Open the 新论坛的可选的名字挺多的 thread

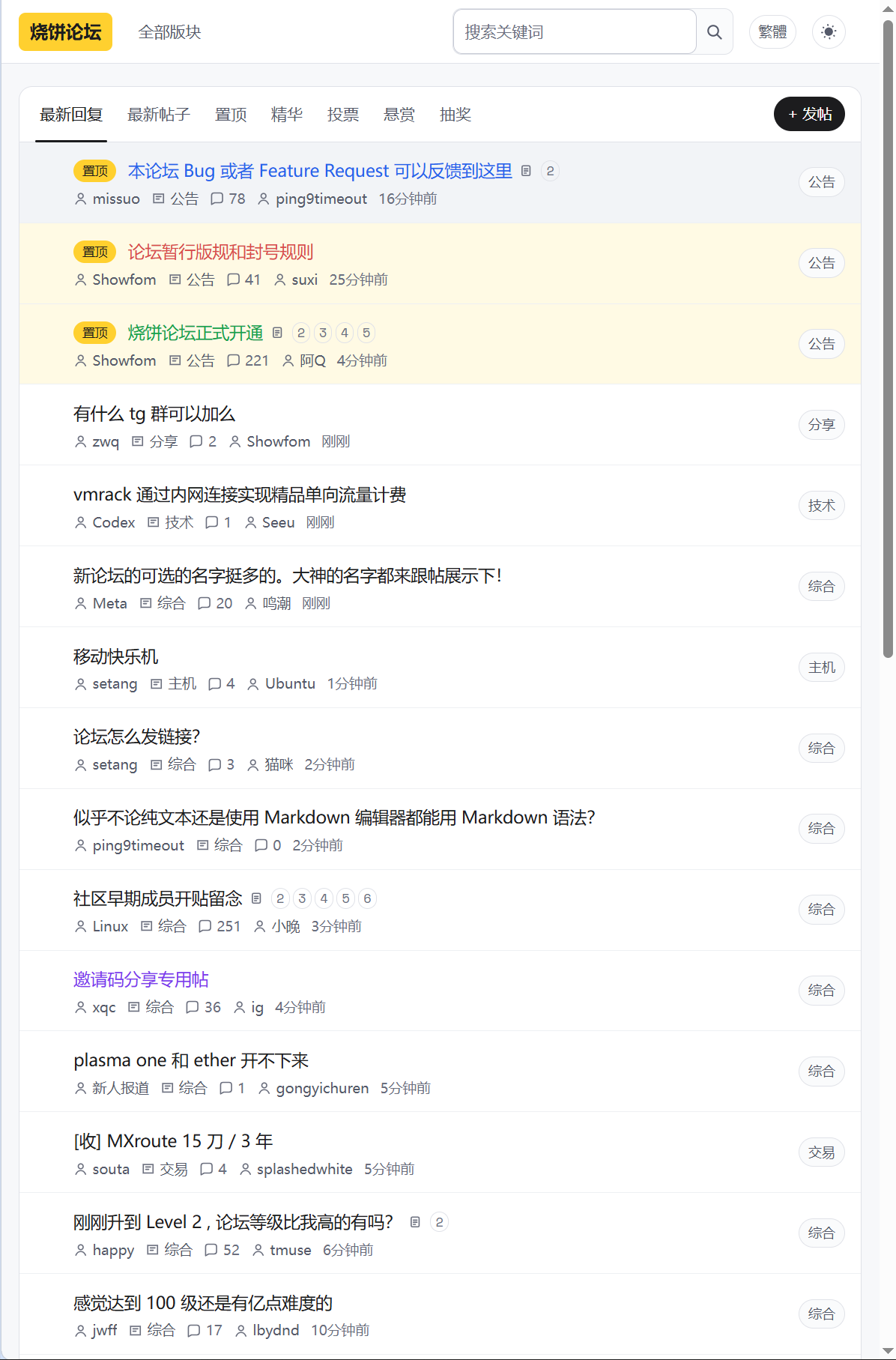[x=288, y=575]
